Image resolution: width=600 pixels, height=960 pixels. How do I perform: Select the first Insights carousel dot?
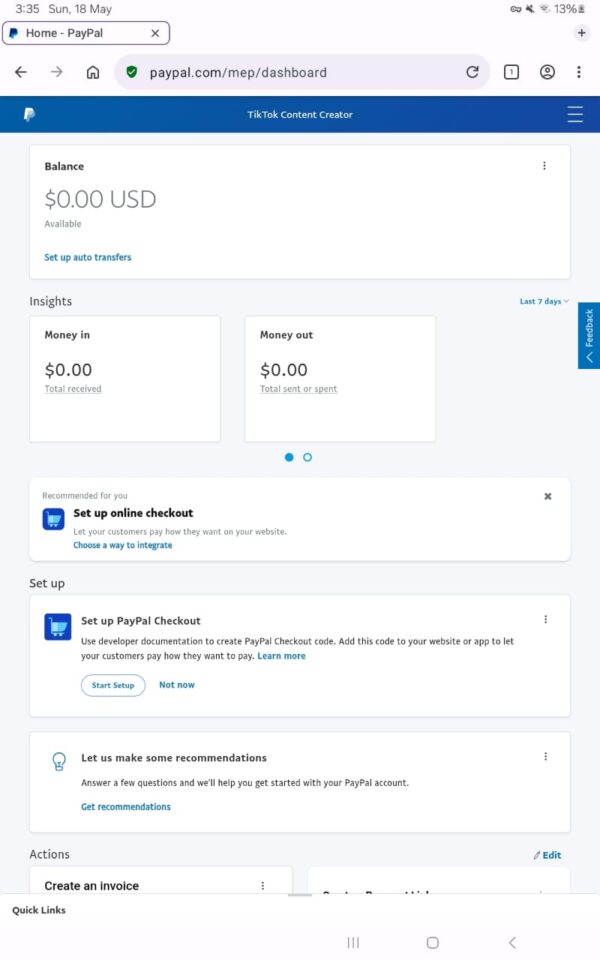289,457
